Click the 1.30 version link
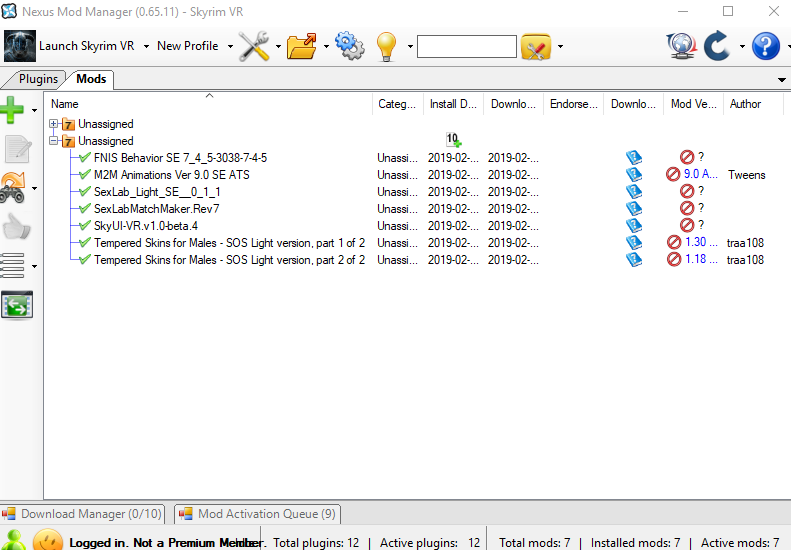791x550 pixels. click(701, 242)
